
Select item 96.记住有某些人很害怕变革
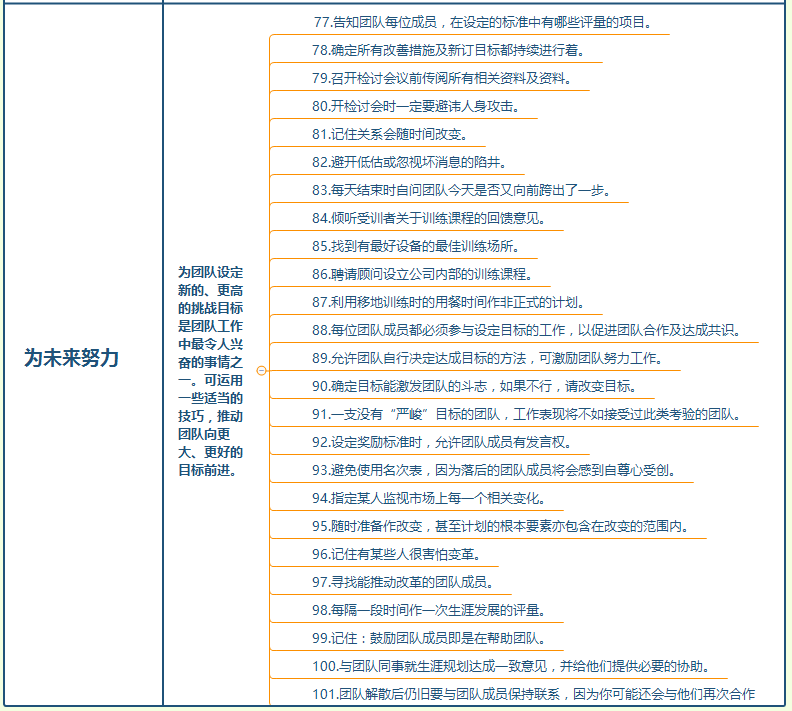click(397, 554)
